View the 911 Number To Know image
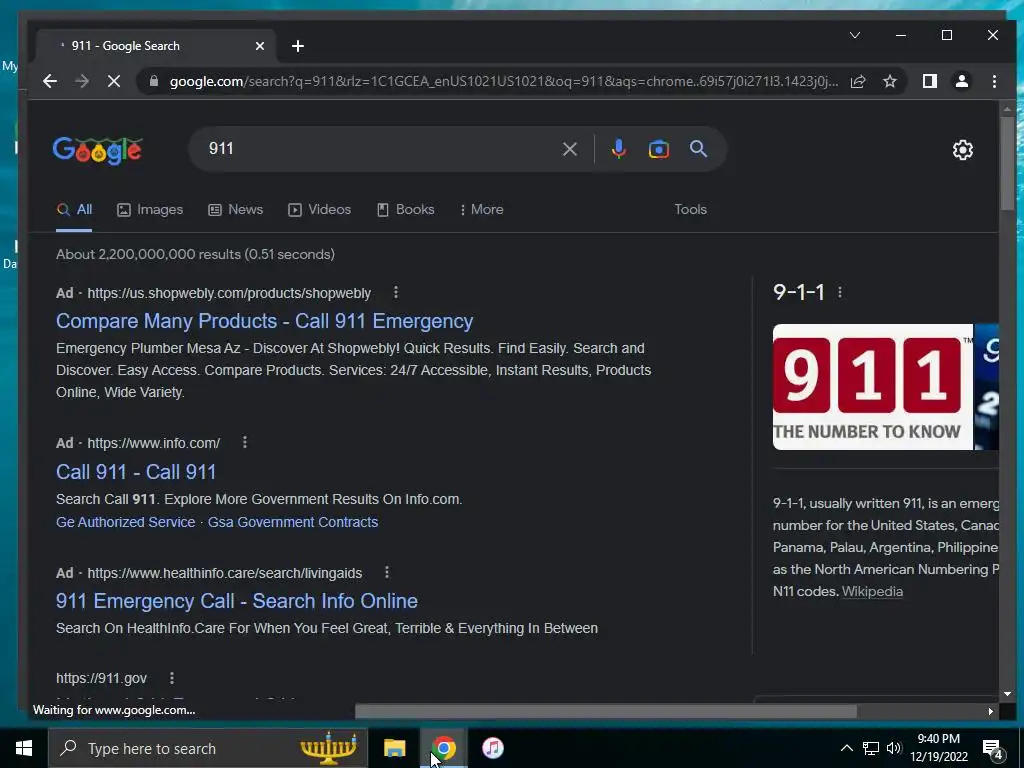The height and width of the screenshot is (768, 1024). coord(872,387)
